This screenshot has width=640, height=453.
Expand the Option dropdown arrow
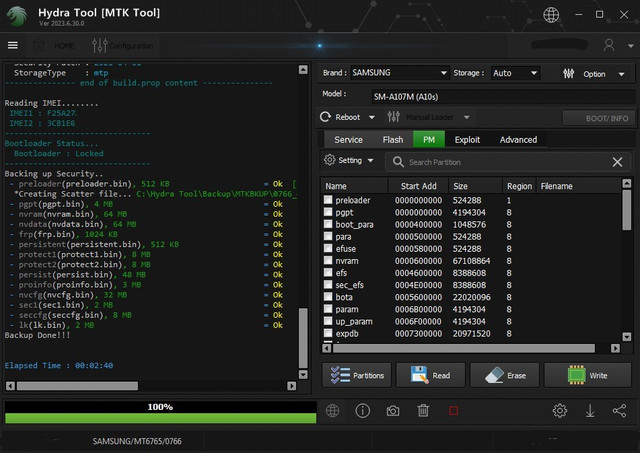(x=621, y=74)
